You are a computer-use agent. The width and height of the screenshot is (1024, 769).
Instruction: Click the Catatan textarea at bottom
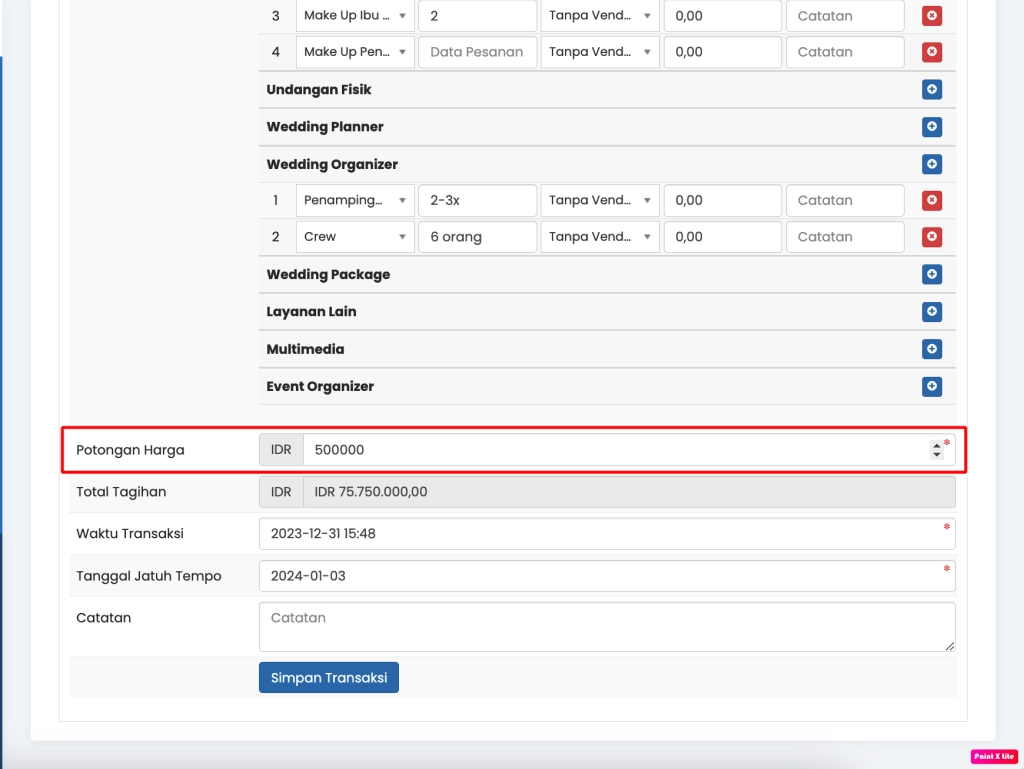[x=606, y=627]
